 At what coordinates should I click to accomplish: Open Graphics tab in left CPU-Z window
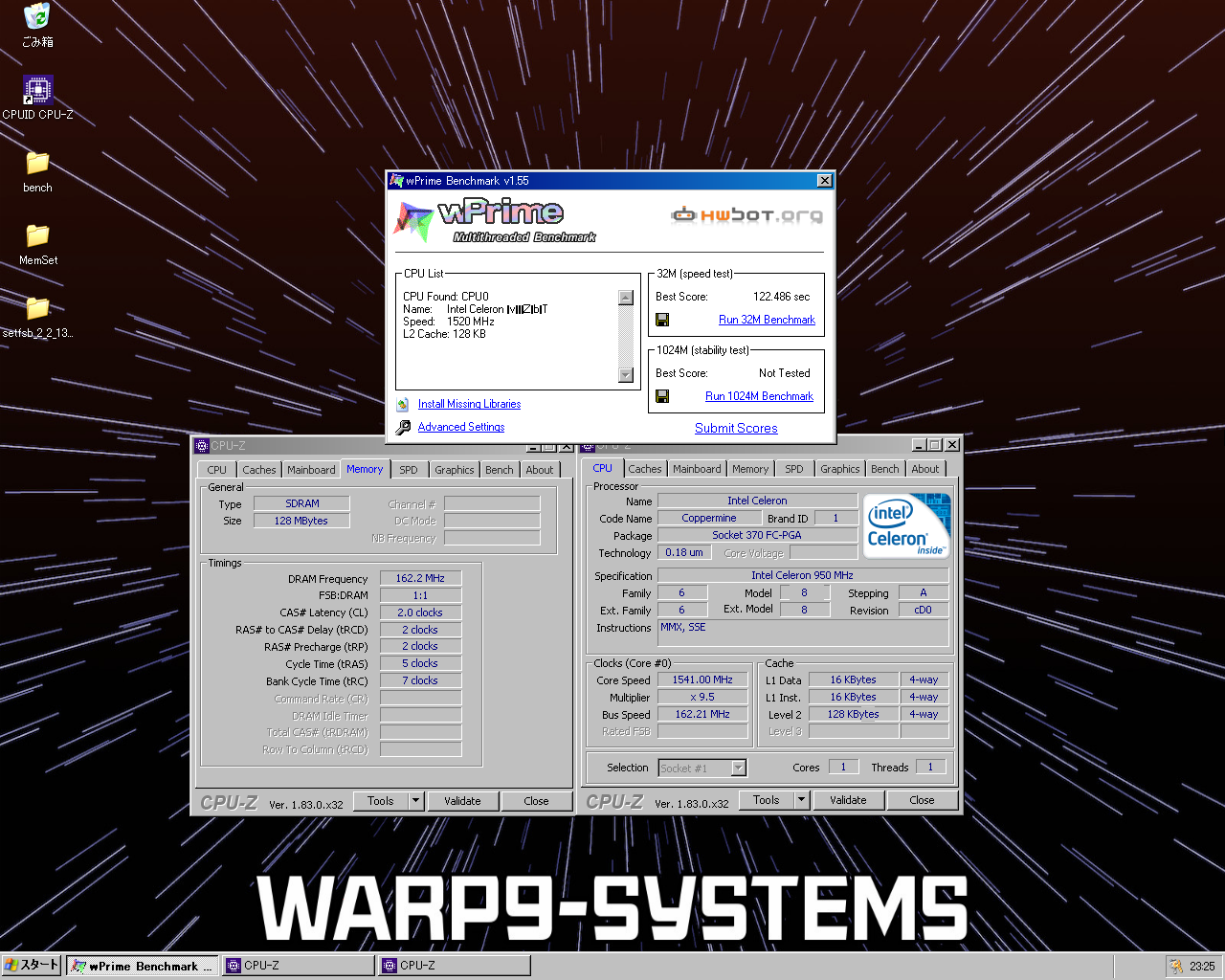coord(454,470)
